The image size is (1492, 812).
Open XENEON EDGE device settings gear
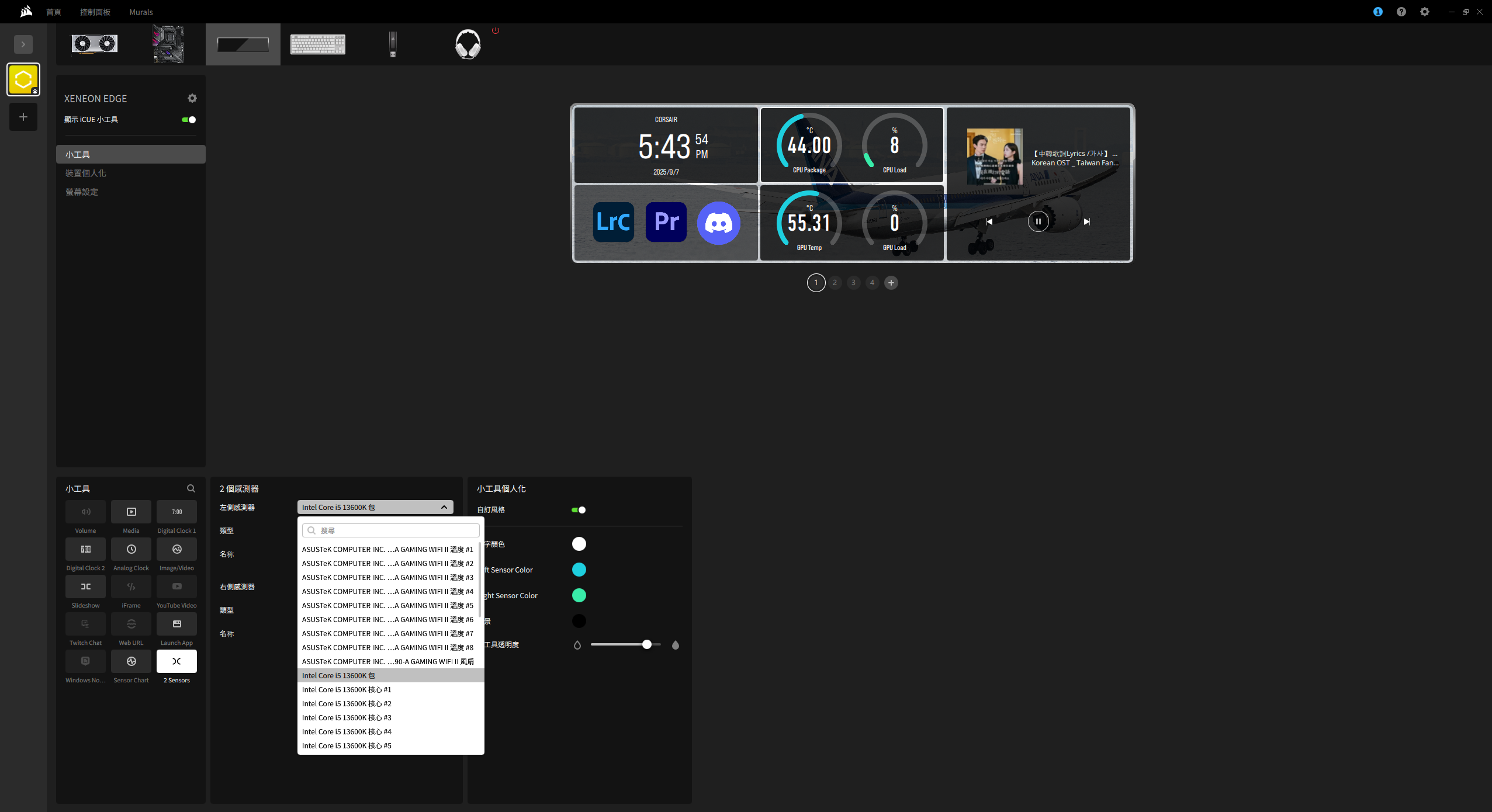click(x=192, y=98)
